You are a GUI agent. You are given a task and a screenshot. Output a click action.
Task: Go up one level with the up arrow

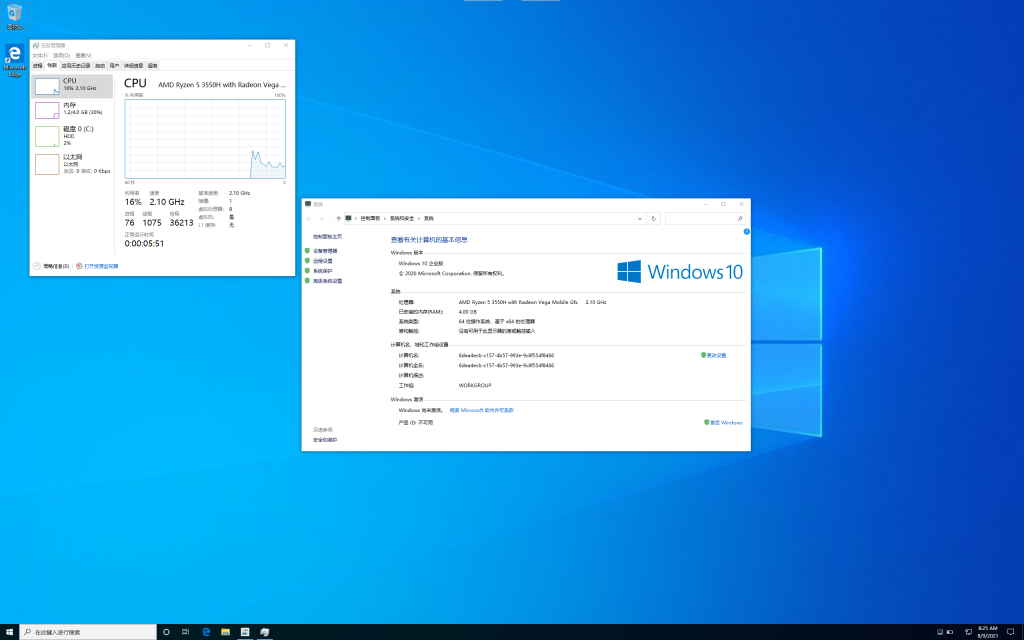pyautogui.click(x=338, y=219)
